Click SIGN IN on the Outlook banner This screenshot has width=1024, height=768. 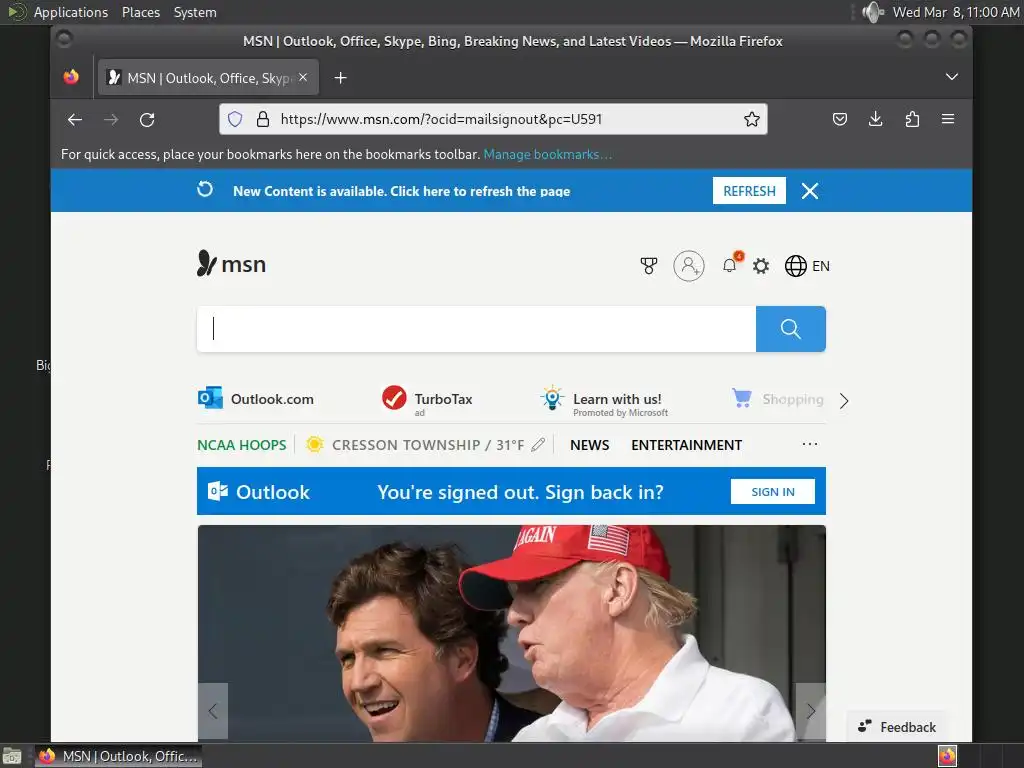pyautogui.click(x=773, y=492)
